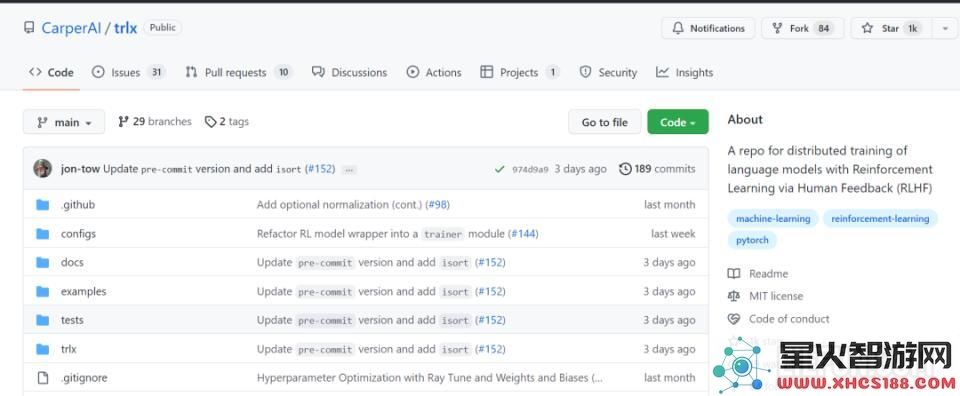Screen dimensions: 960x396
Task: Click the examples folder icon
Action: point(42,291)
